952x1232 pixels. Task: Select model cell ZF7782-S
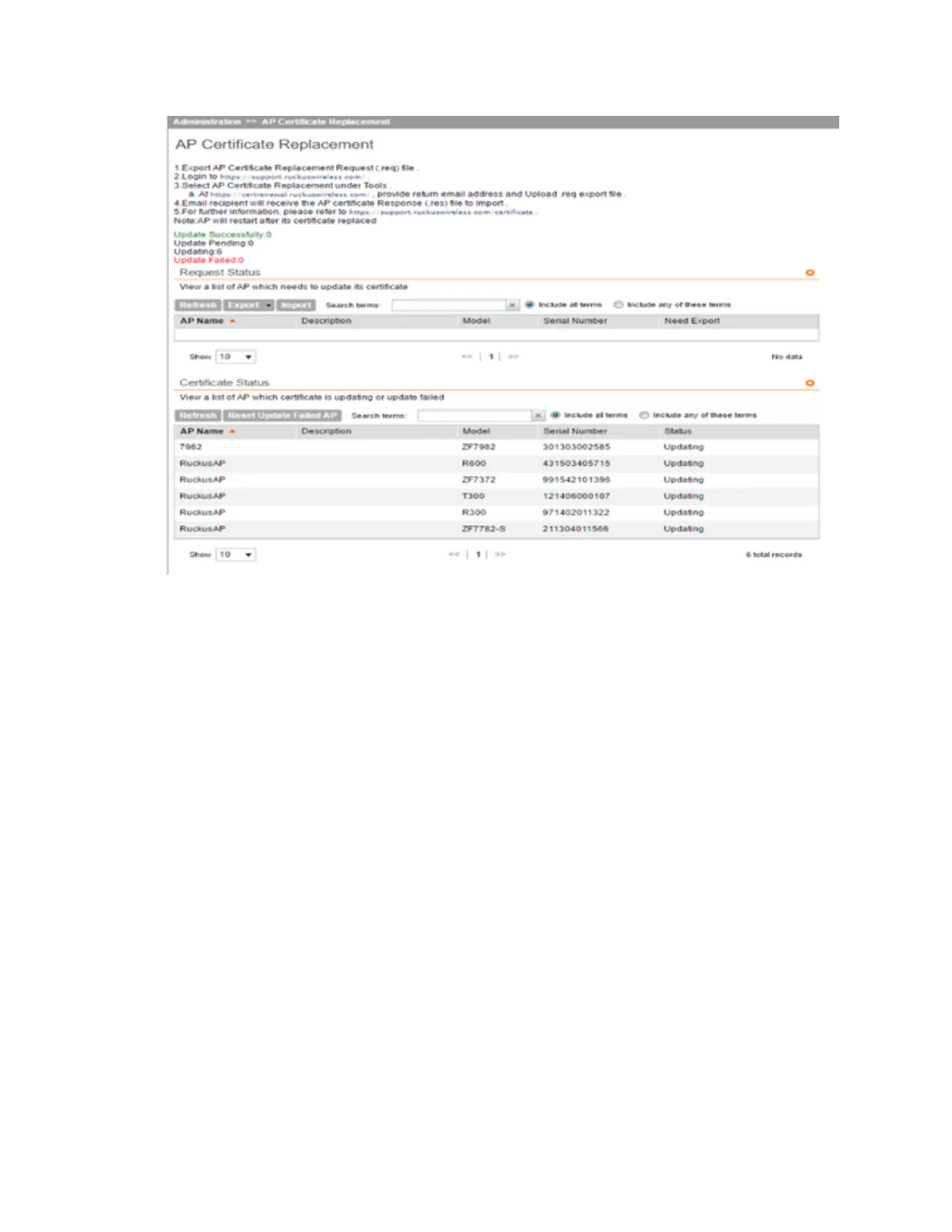[x=484, y=529]
